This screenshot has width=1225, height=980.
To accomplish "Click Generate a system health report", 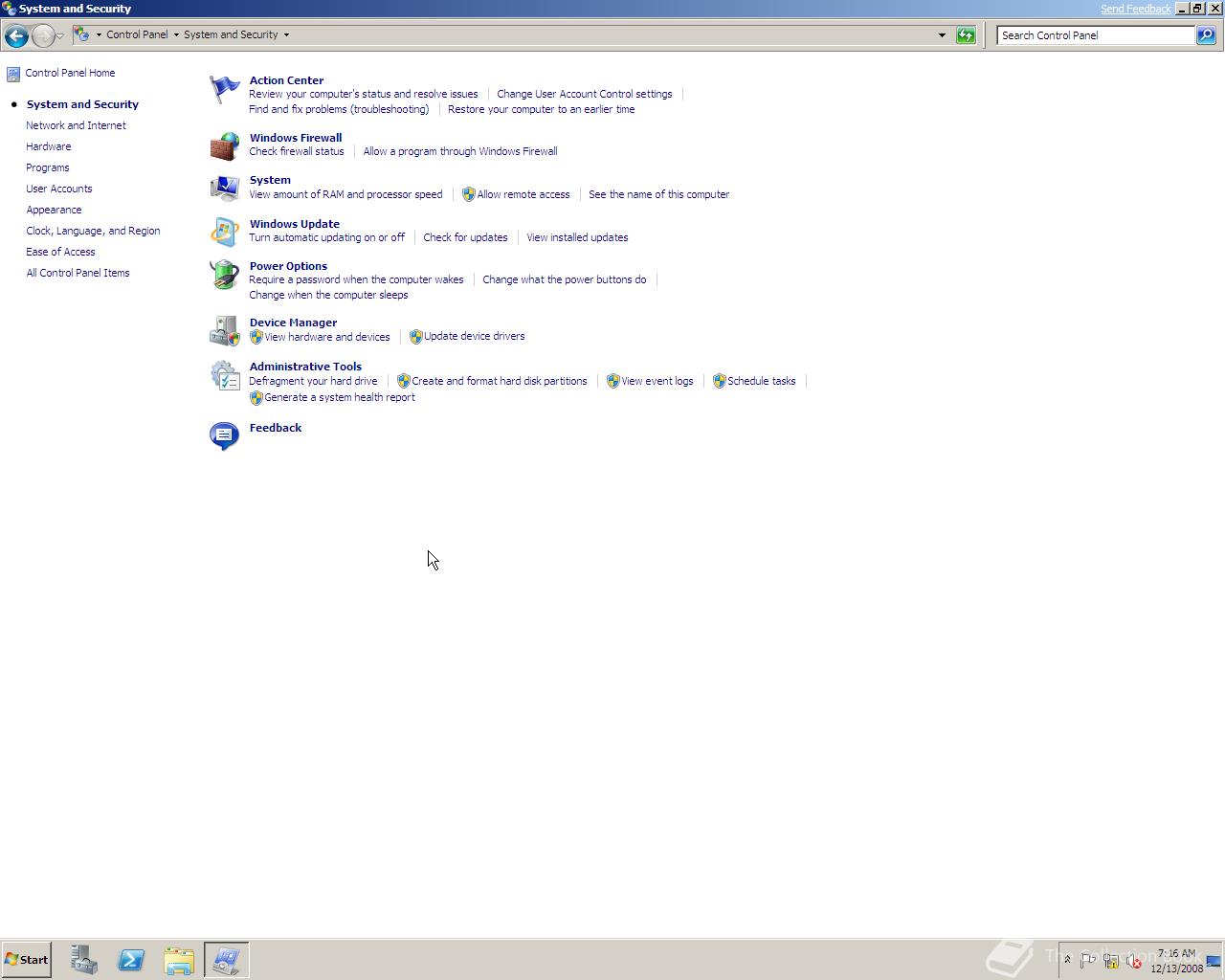I will [x=340, y=397].
